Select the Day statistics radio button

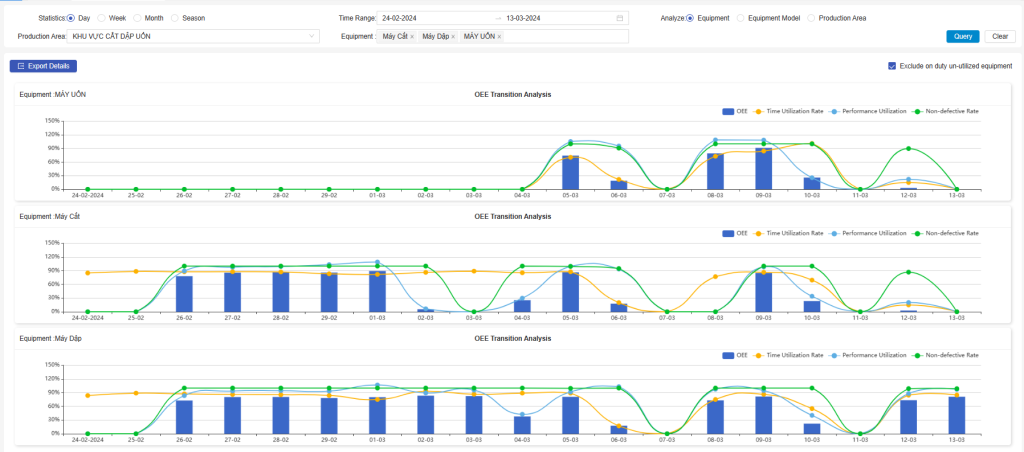[x=71, y=18]
